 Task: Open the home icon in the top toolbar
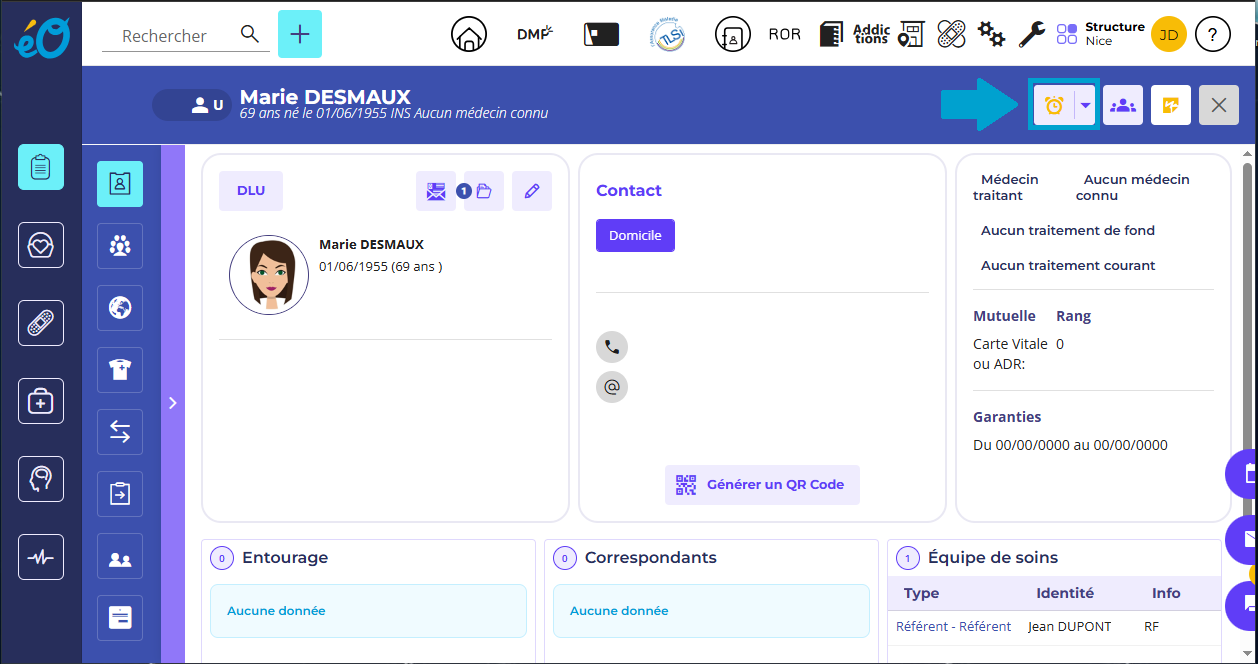pos(468,35)
